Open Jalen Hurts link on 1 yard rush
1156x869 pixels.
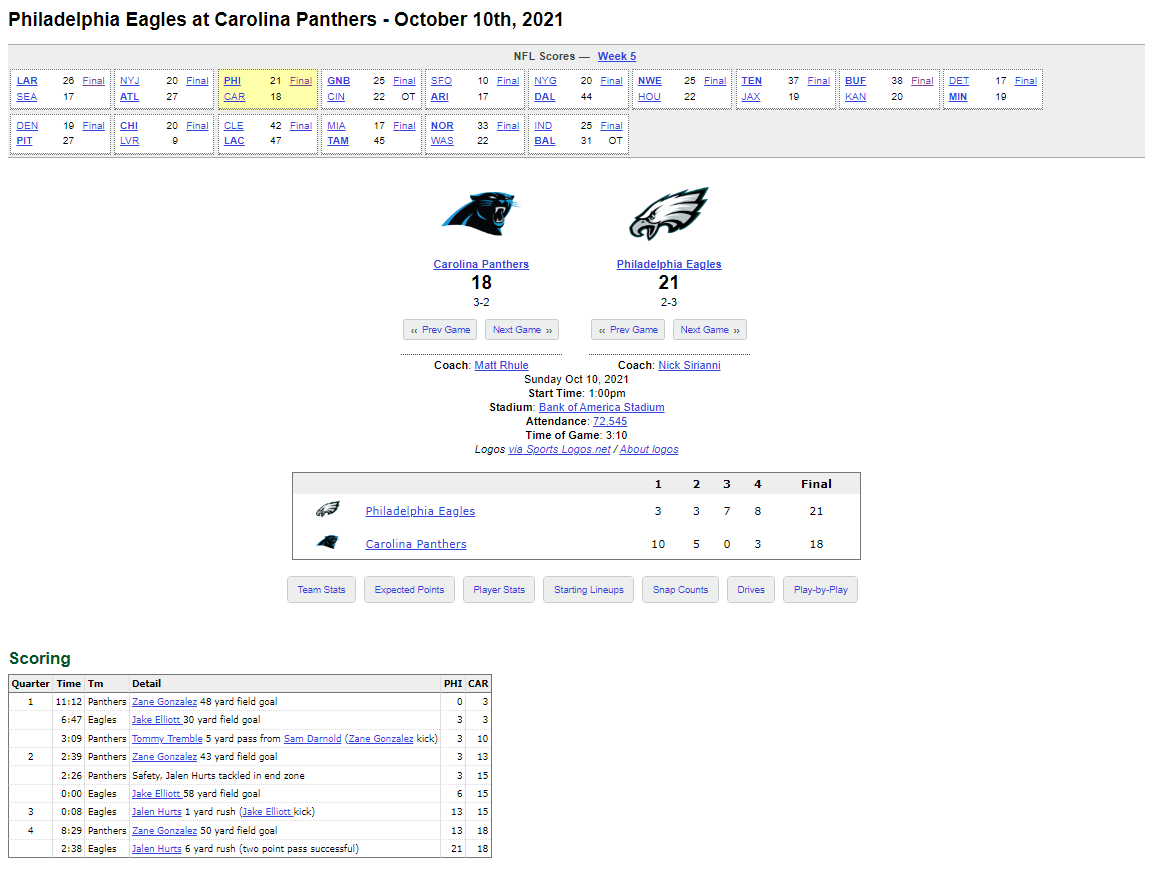coord(156,812)
